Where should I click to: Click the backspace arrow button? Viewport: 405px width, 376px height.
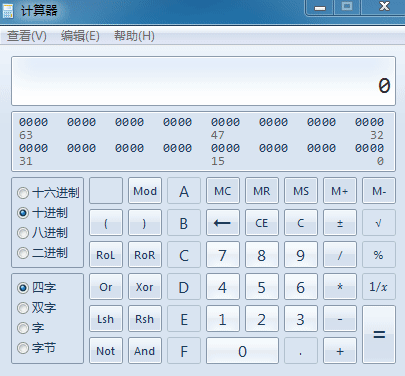[223, 223]
